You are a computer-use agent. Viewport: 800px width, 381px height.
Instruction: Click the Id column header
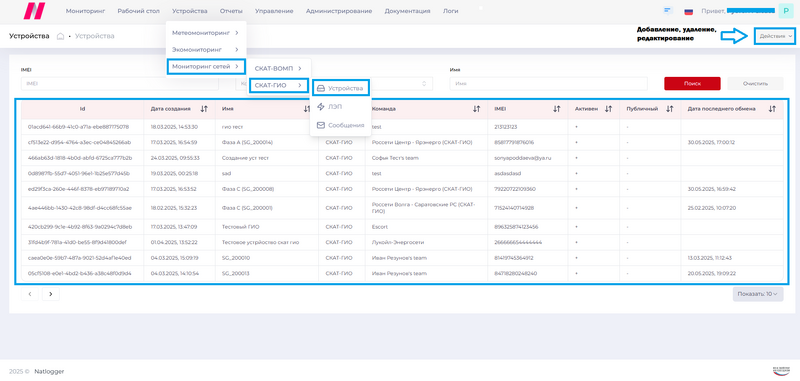[x=83, y=109]
